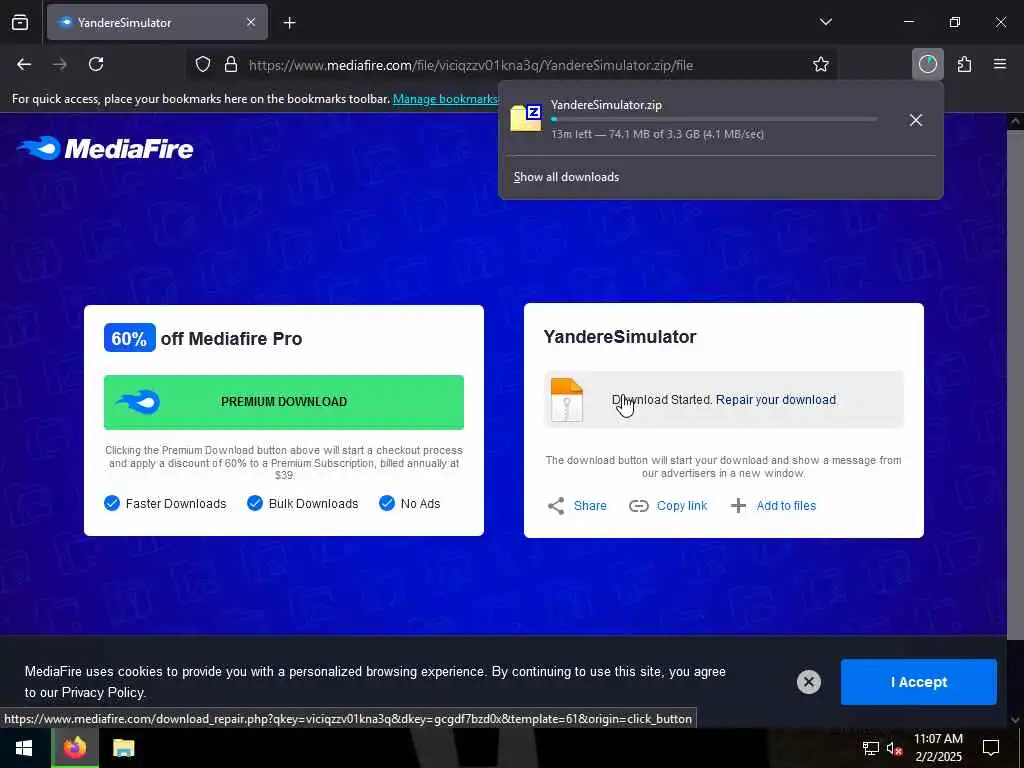This screenshot has width=1024, height=768.
Task: Click the YandereSimulator file title heading
Action: point(620,336)
